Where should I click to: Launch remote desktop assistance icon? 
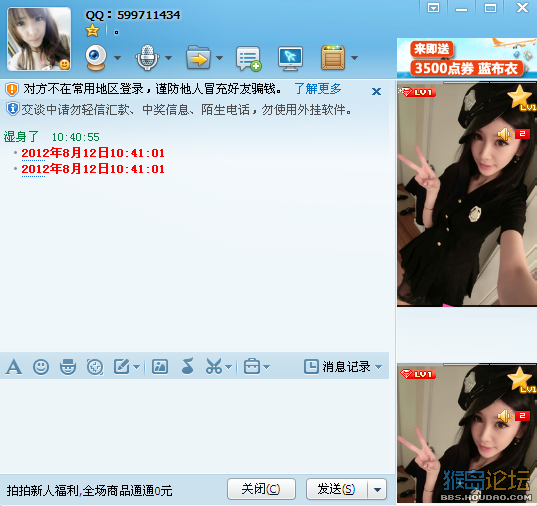coord(290,59)
